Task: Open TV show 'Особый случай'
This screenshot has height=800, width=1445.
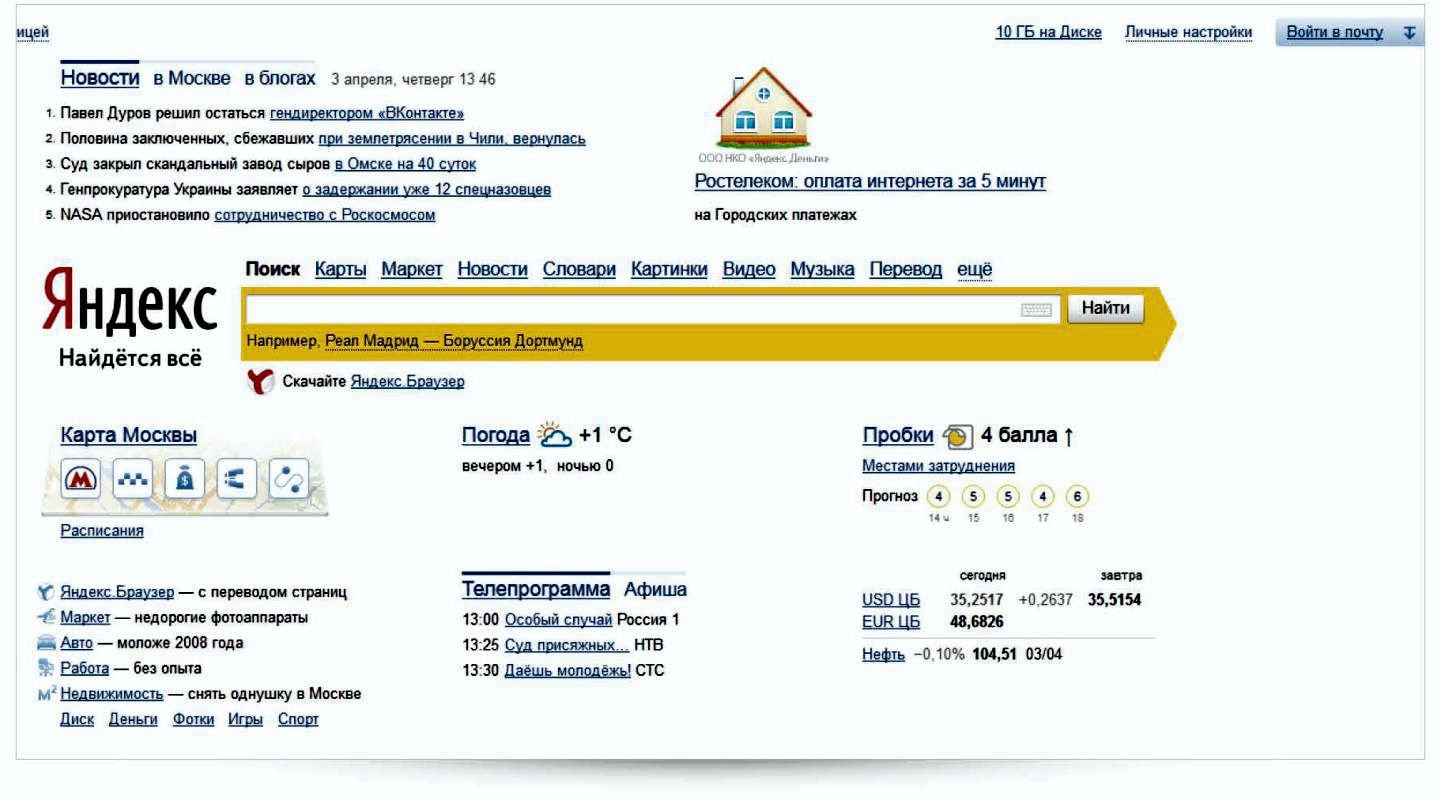Action: (558, 619)
